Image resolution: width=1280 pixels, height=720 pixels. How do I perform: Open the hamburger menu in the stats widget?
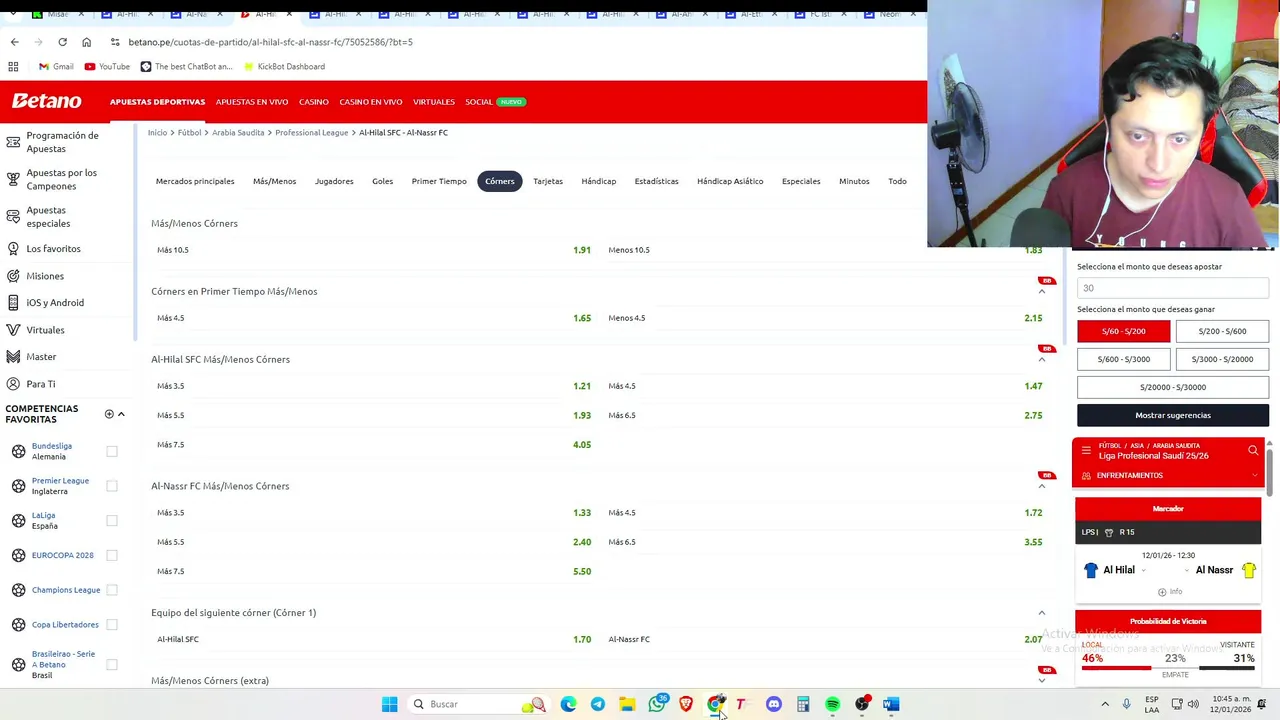(x=1086, y=450)
